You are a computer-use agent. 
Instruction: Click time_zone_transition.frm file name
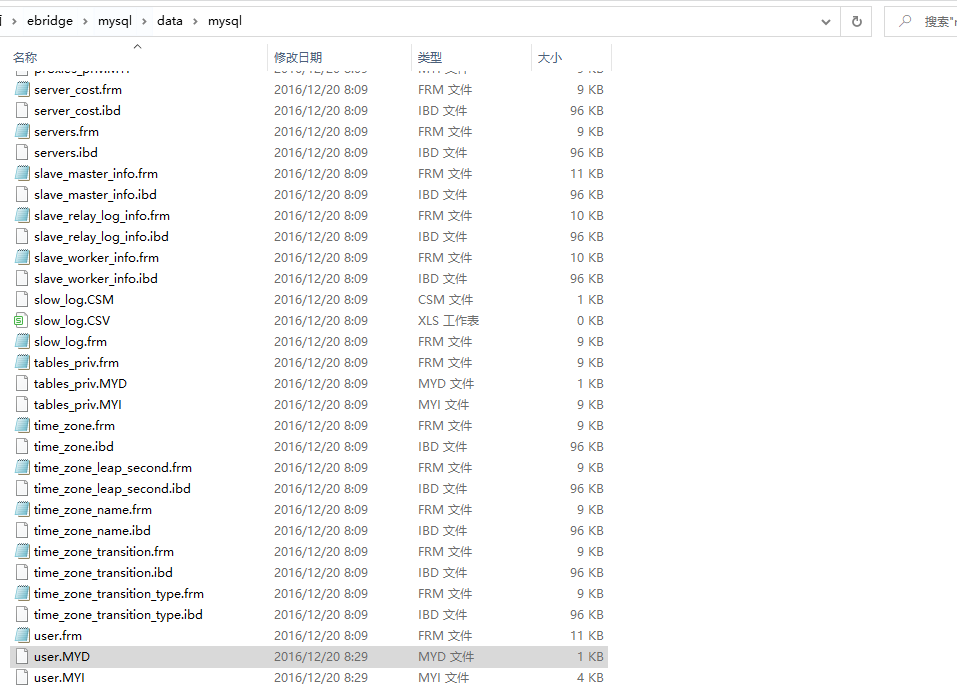point(104,552)
